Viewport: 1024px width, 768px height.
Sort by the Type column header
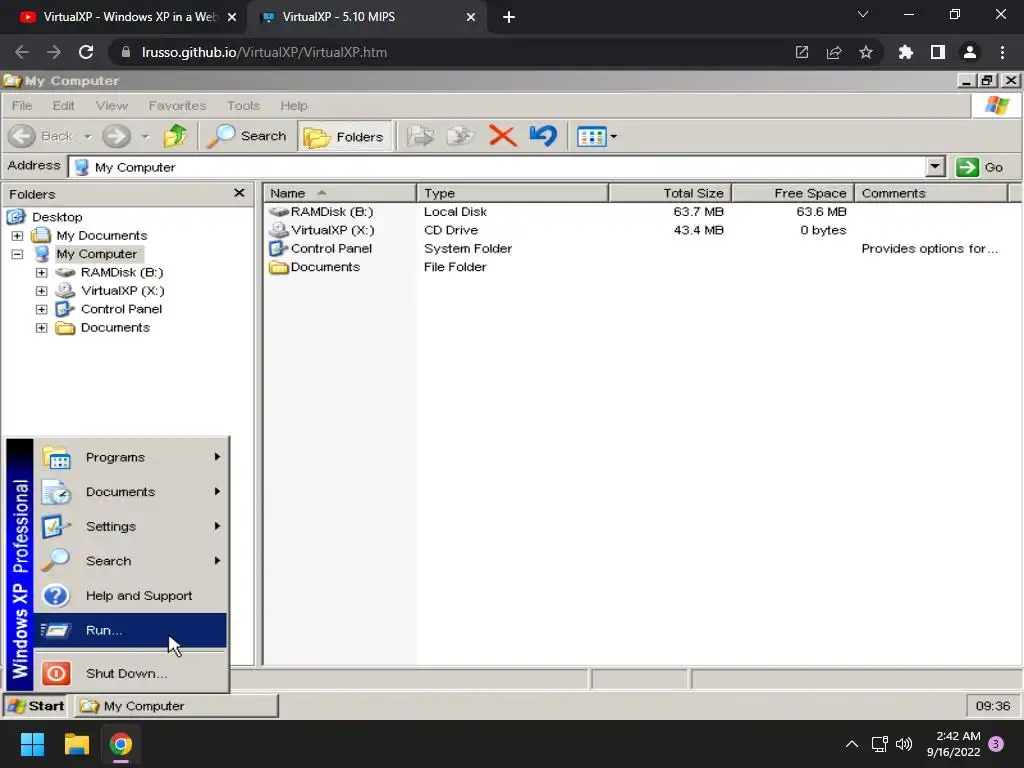[513, 193]
